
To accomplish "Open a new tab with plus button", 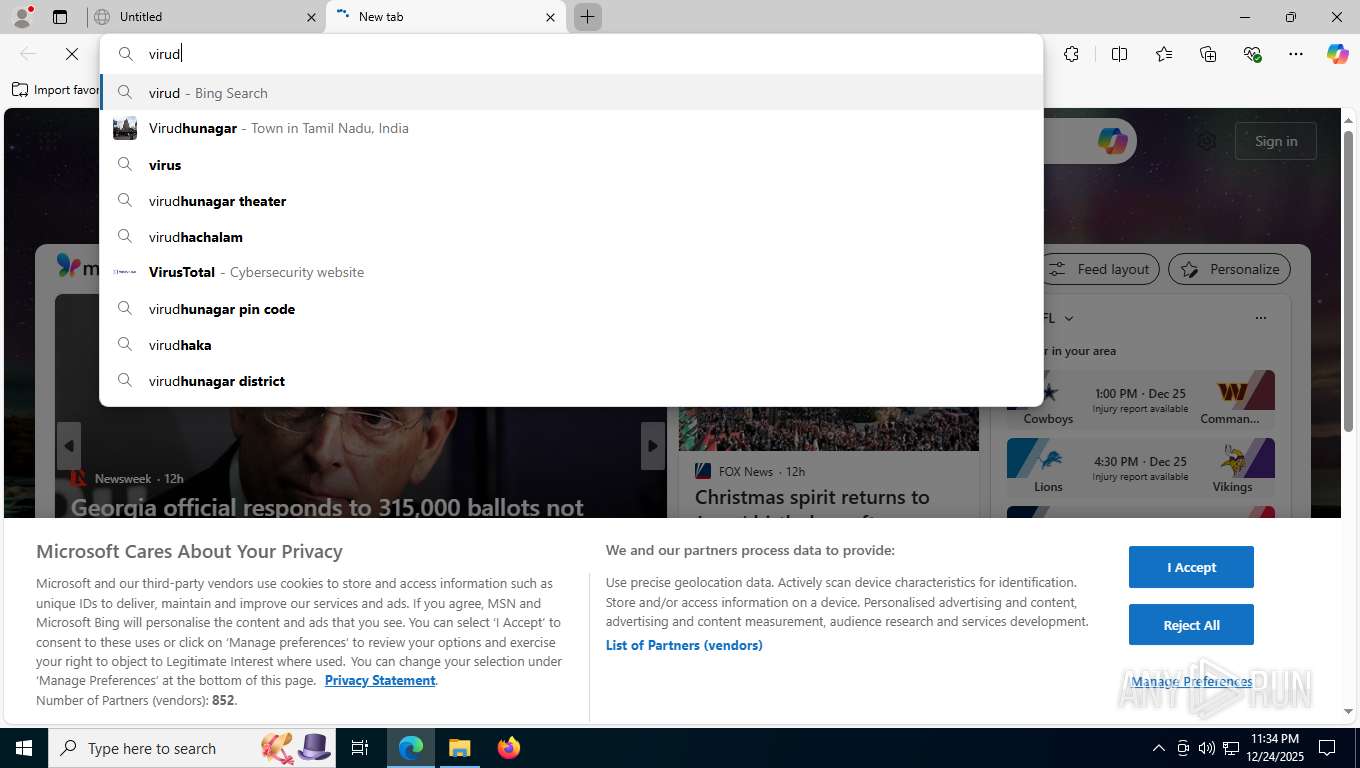I will pyautogui.click(x=588, y=17).
